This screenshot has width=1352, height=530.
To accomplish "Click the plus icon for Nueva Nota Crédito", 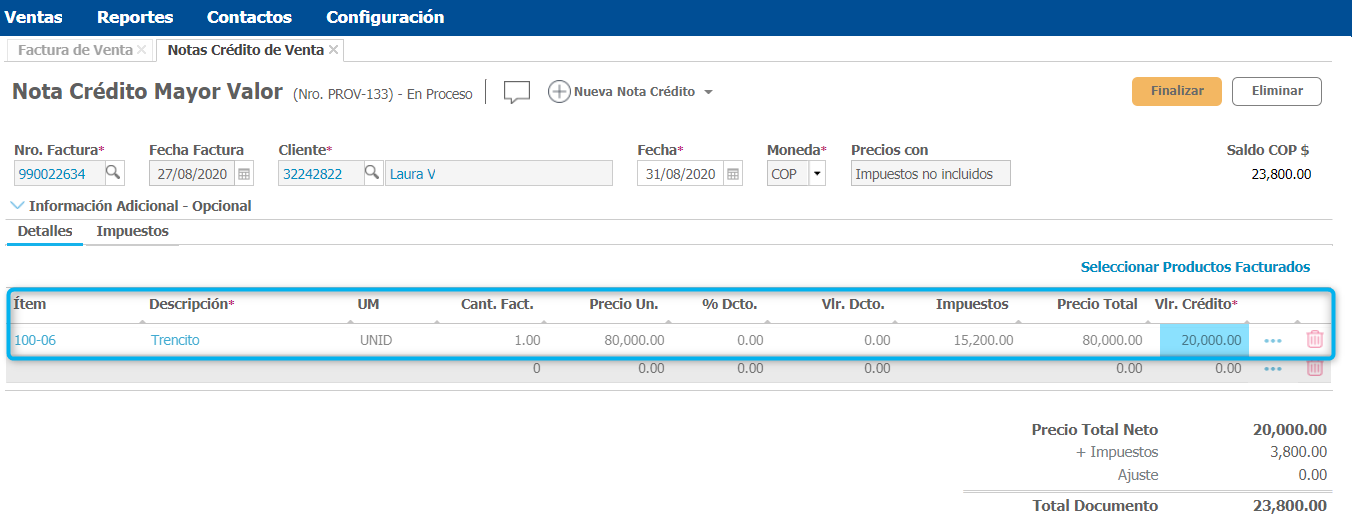I will click(560, 92).
